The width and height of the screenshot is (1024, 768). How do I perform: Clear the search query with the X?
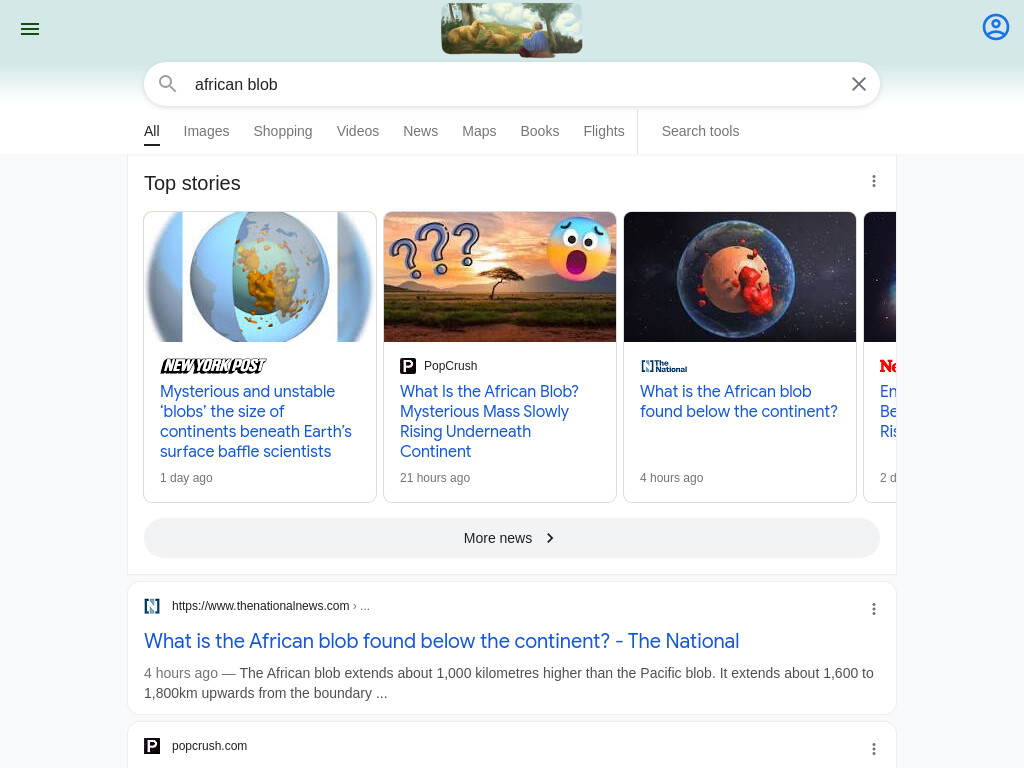tap(859, 84)
